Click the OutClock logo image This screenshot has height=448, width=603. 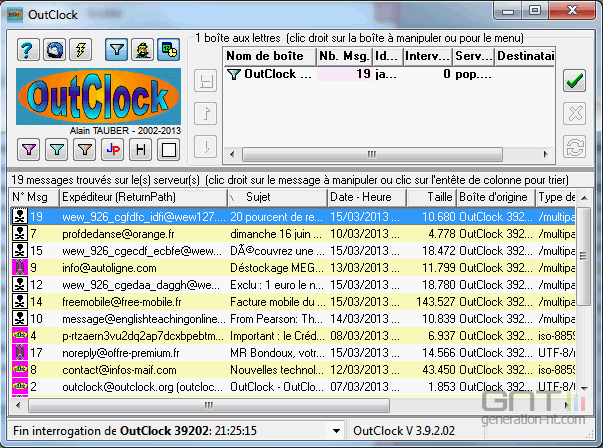tap(98, 97)
